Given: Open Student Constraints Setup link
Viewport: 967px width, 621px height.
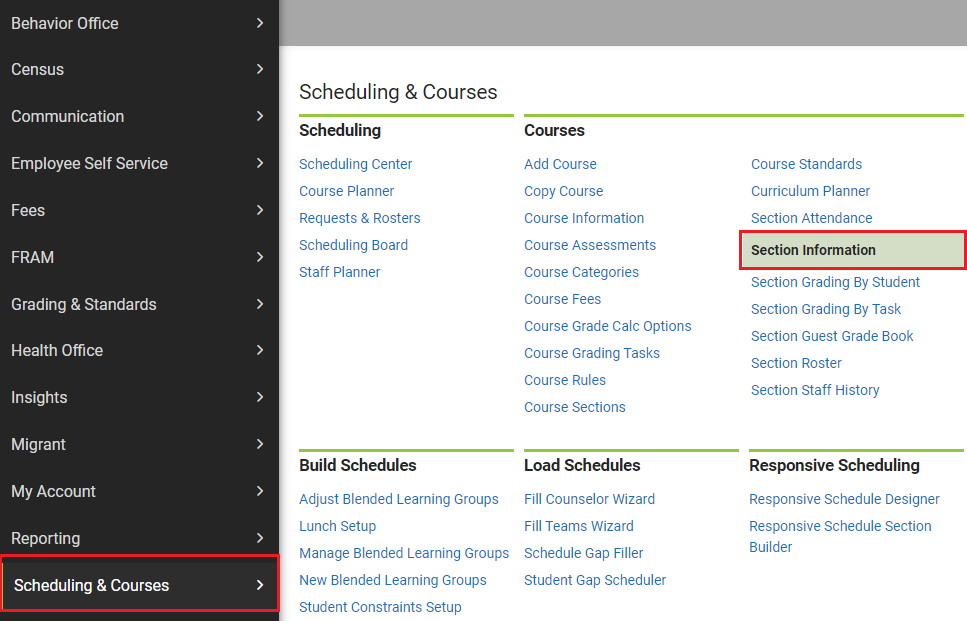Looking at the screenshot, I should (380, 607).
